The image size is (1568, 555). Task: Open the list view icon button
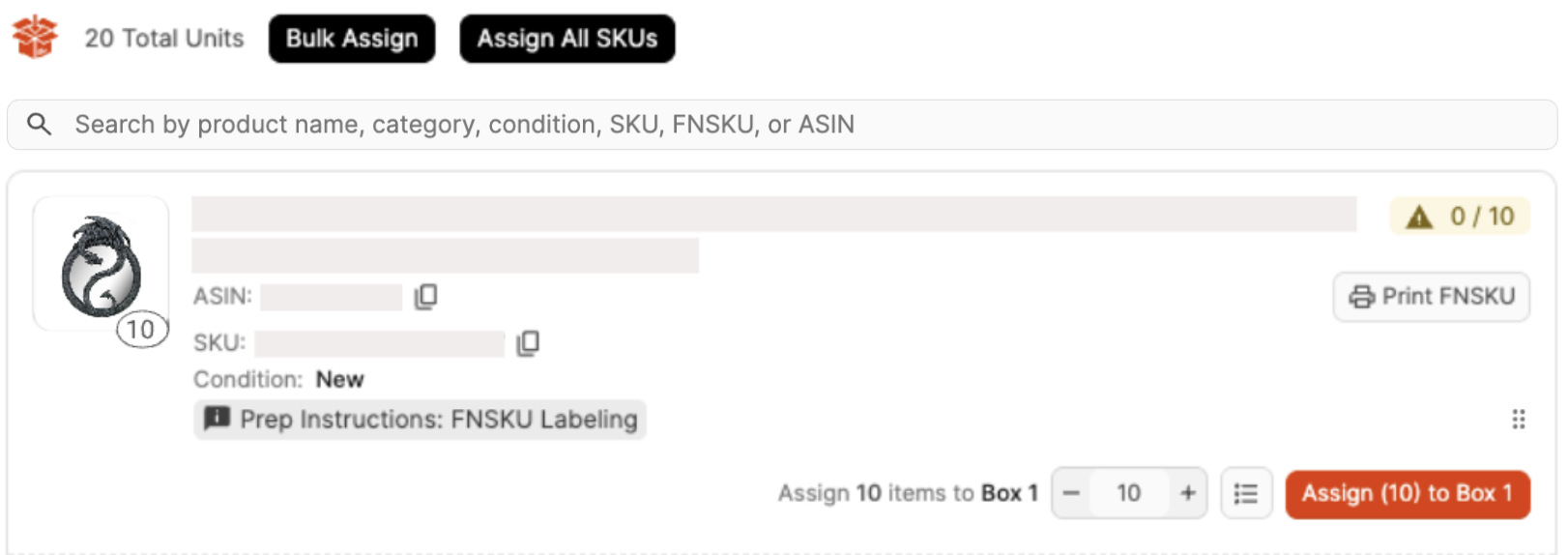[1246, 493]
